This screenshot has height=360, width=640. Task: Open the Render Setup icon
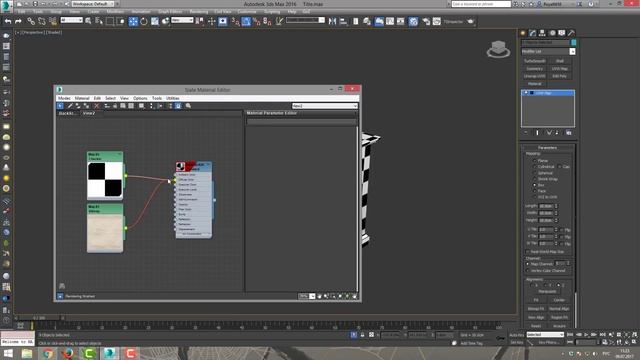tap(426, 21)
